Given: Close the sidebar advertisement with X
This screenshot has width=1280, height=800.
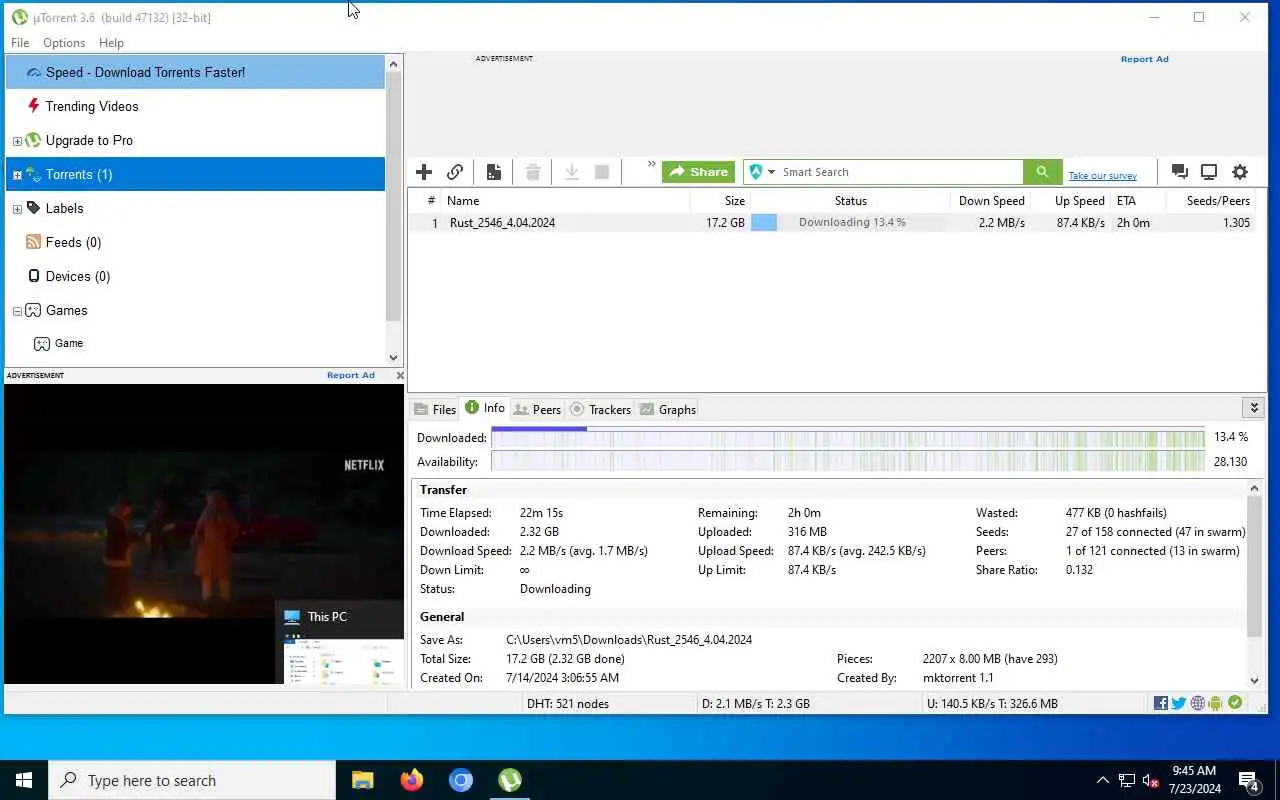Looking at the screenshot, I should [x=400, y=376].
